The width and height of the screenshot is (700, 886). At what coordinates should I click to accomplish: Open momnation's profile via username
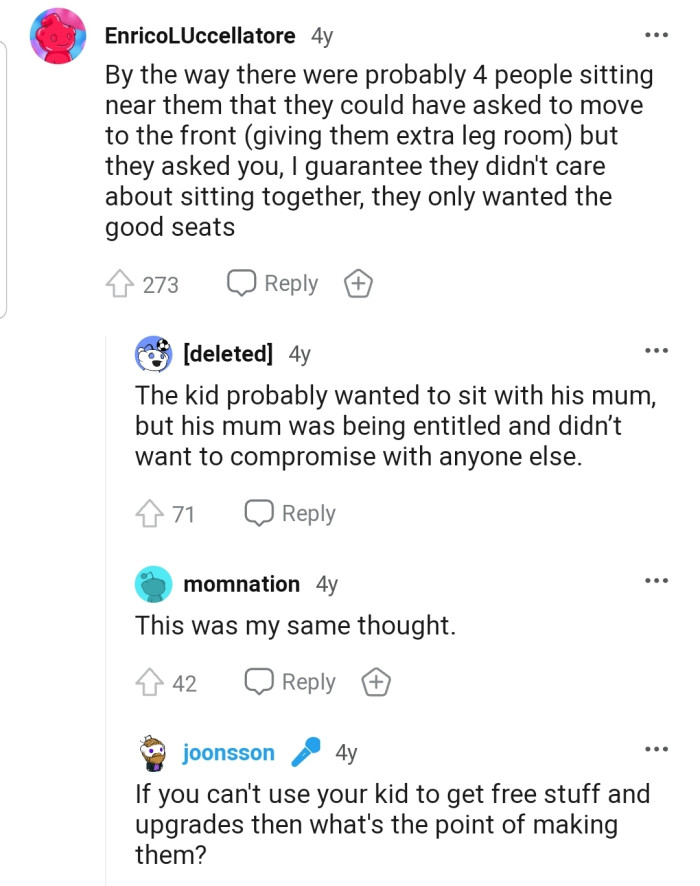[241, 584]
